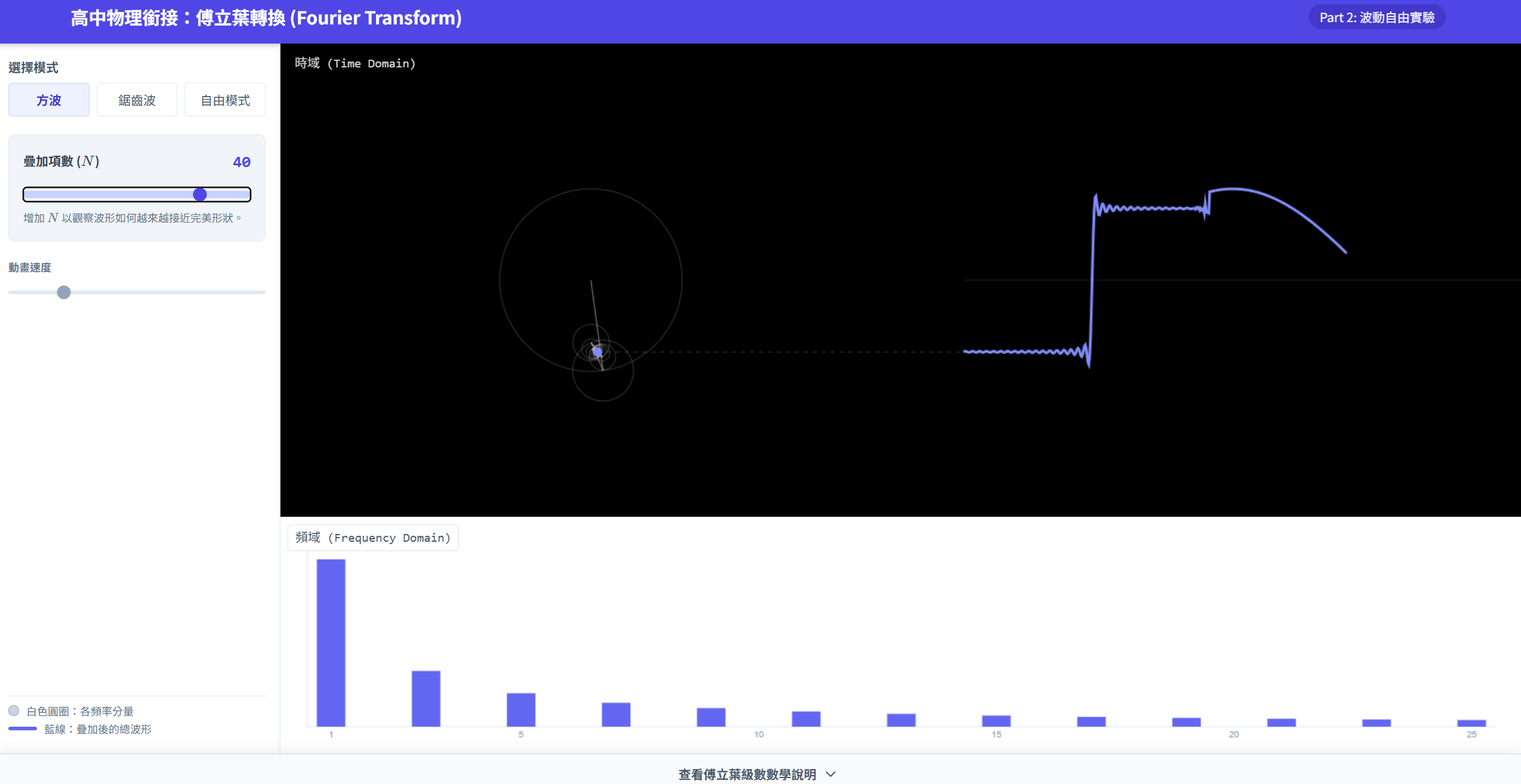Click the chevron next to 數學說明
The width and height of the screenshot is (1521, 784).
click(831, 774)
